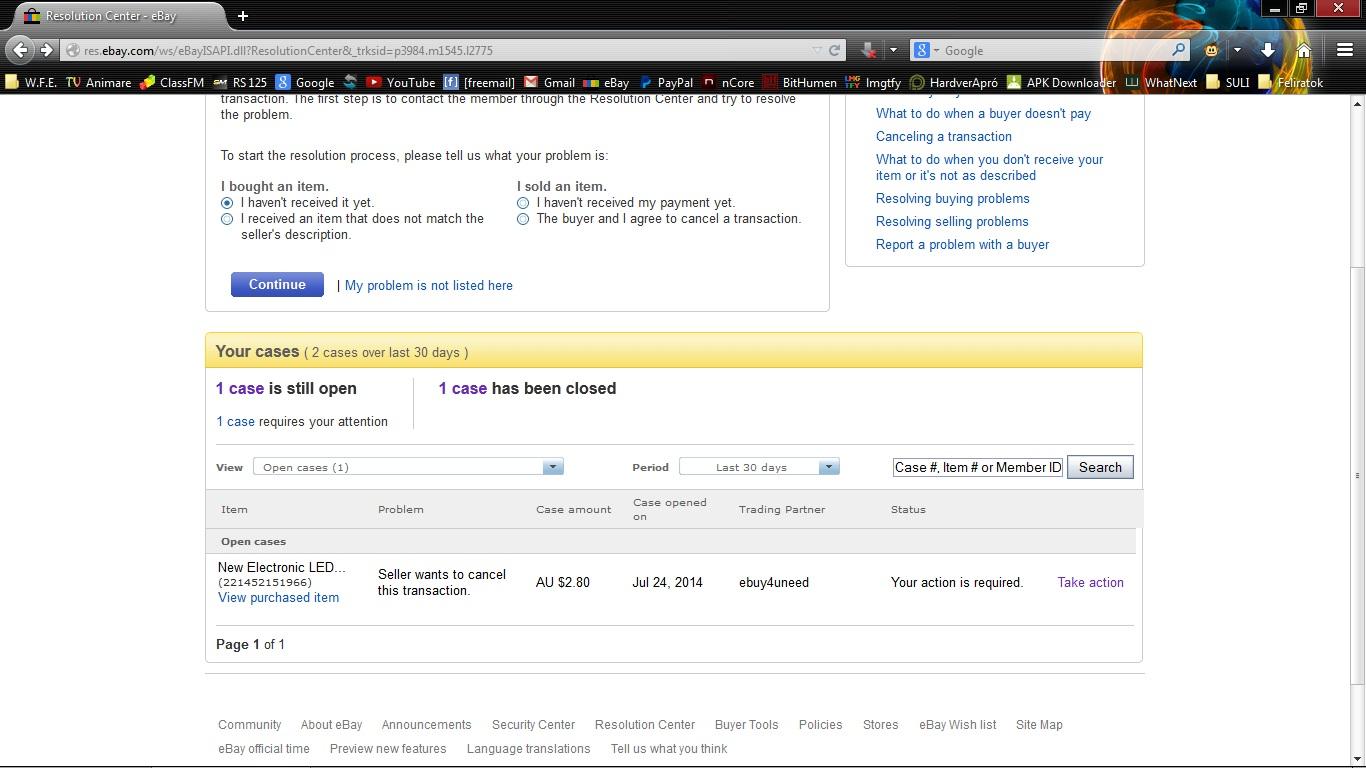Open the Period 'Last 30 days' dropdown
This screenshot has height=768, width=1366.
759,467
